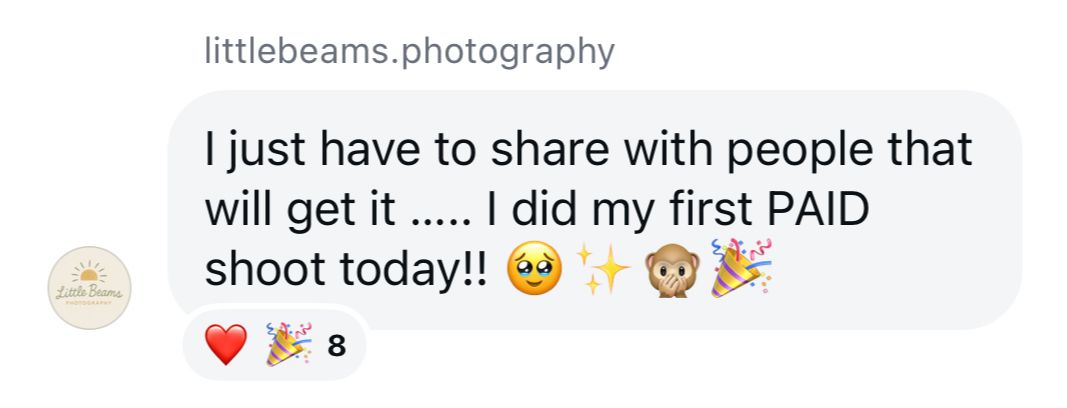Open the reaction count showing 8
This screenshot has width=1067, height=408.
(337, 347)
